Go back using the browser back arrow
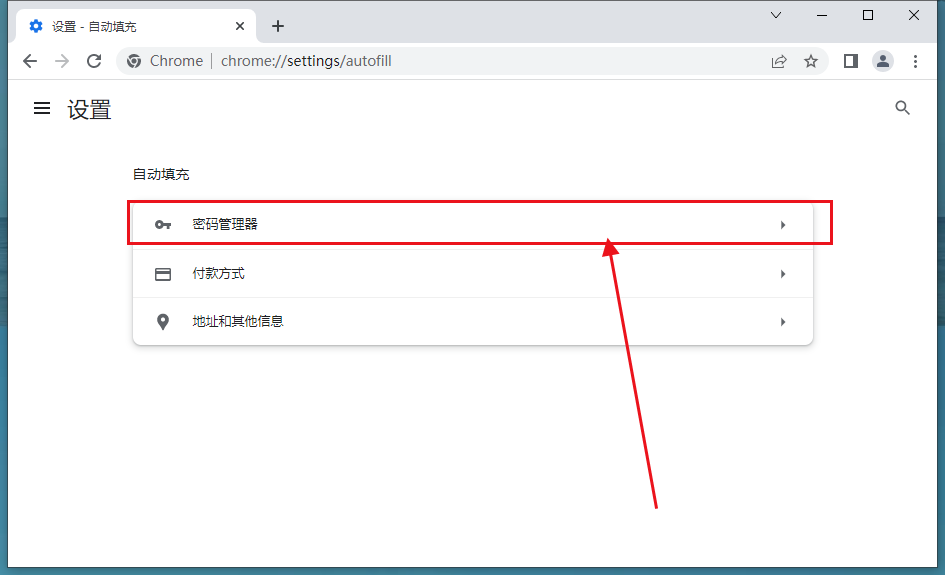This screenshot has width=945, height=575. pos(30,61)
